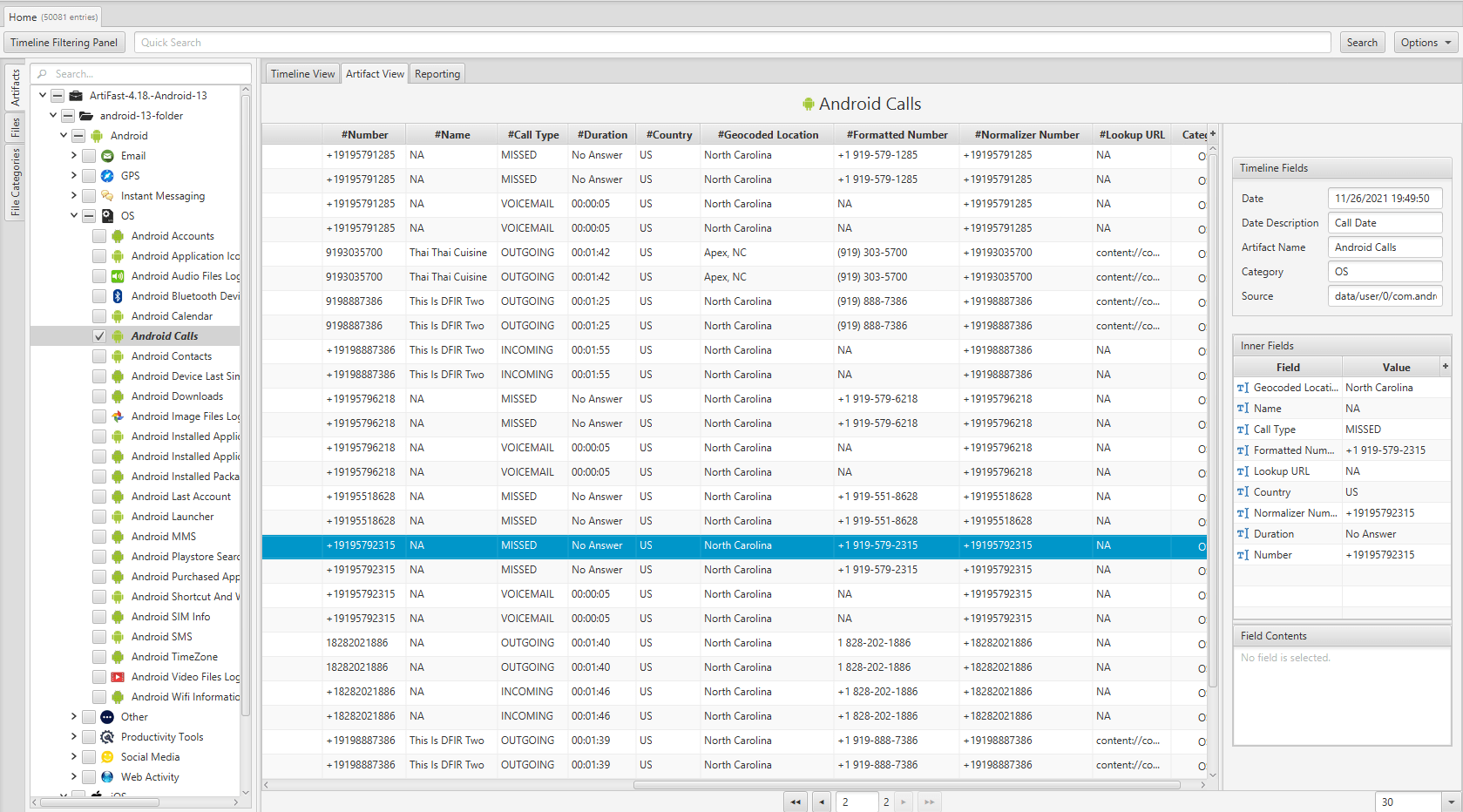Image resolution: width=1463 pixels, height=812 pixels.
Task: Collapse the ArtiFast-4.18.-Android-13 root node
Action: click(x=43, y=95)
